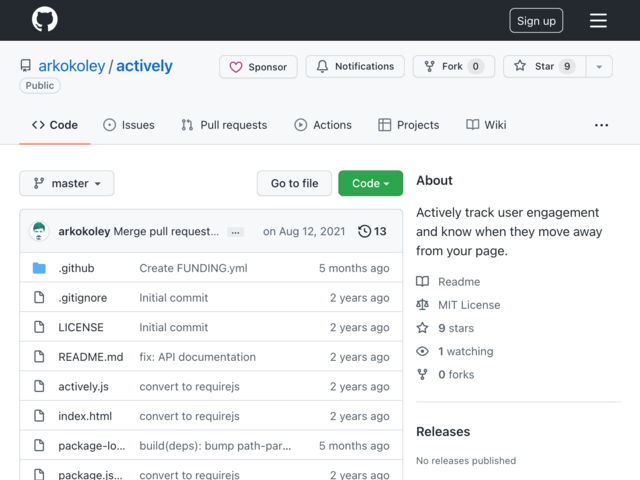Open the .gitignore file
The width and height of the screenshot is (640, 480).
pyautogui.click(x=83, y=298)
